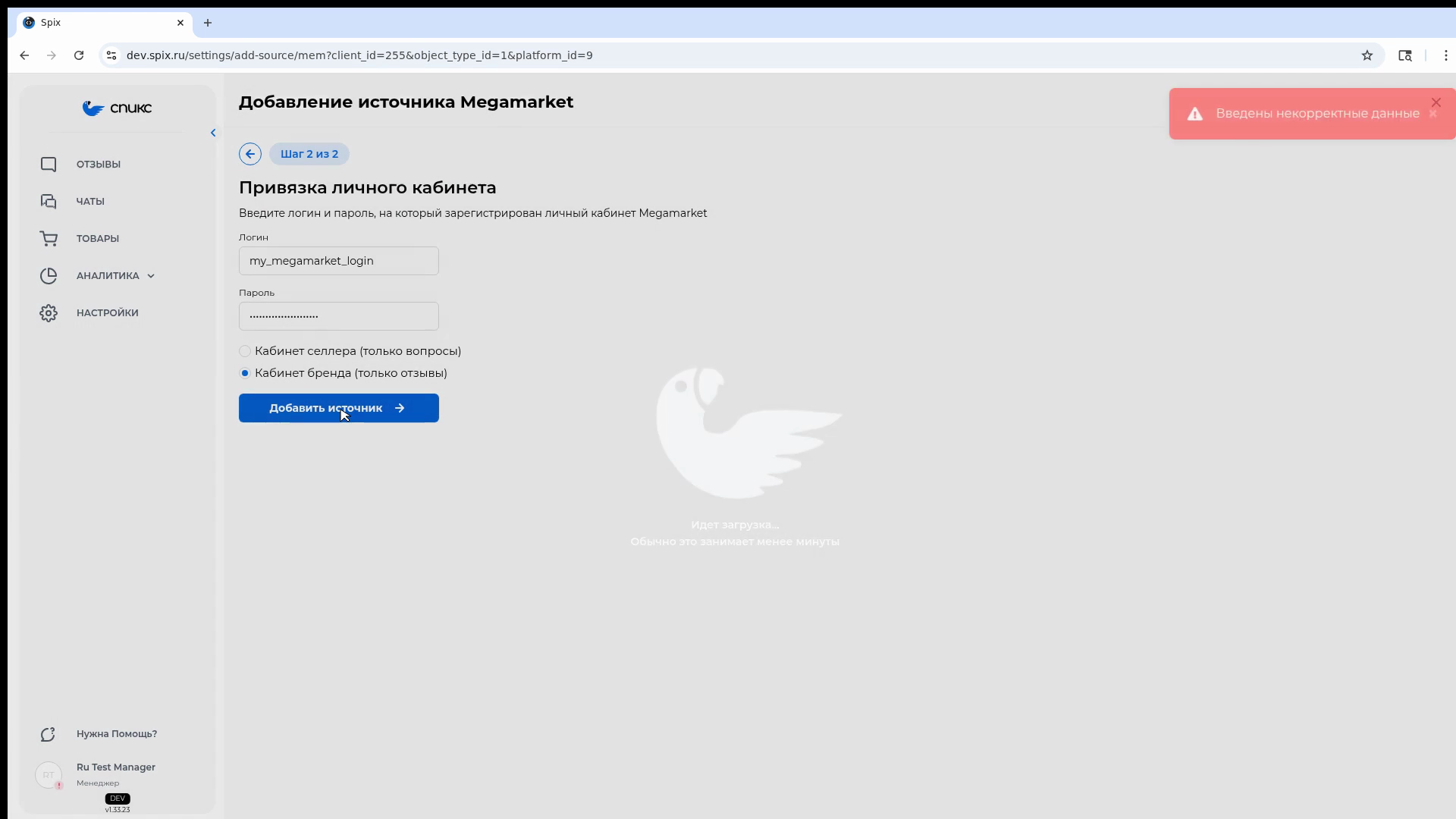Click the Идет загрузка... loading text
Viewport: 1456px width, 819px height.
(x=735, y=525)
